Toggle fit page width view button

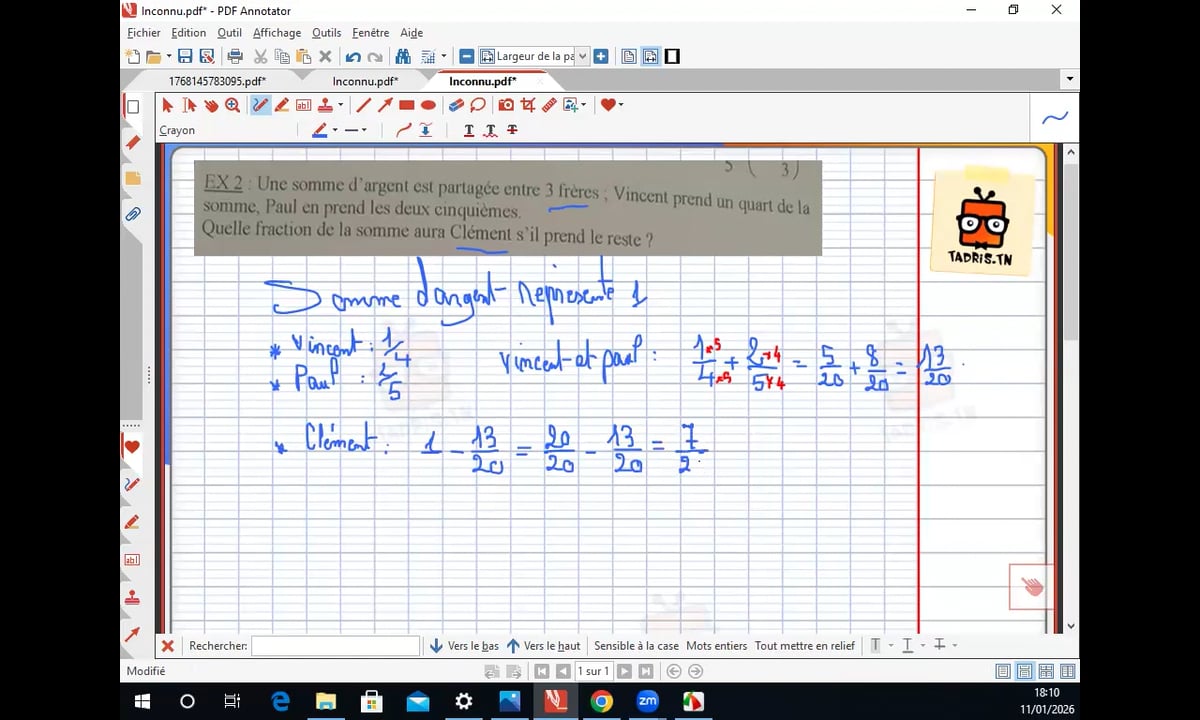(x=650, y=57)
